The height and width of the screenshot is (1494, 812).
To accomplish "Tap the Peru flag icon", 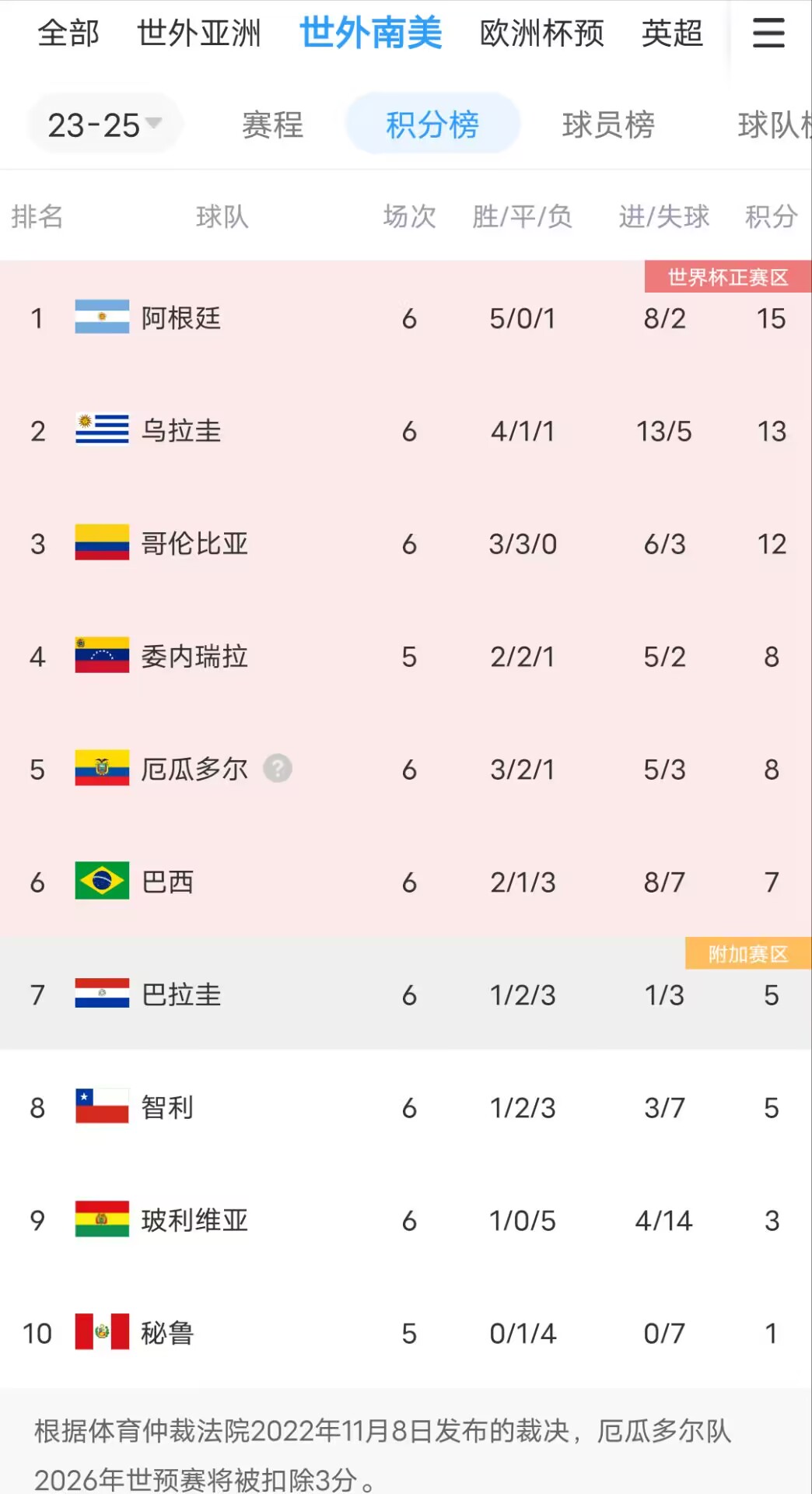I will pyautogui.click(x=102, y=1333).
